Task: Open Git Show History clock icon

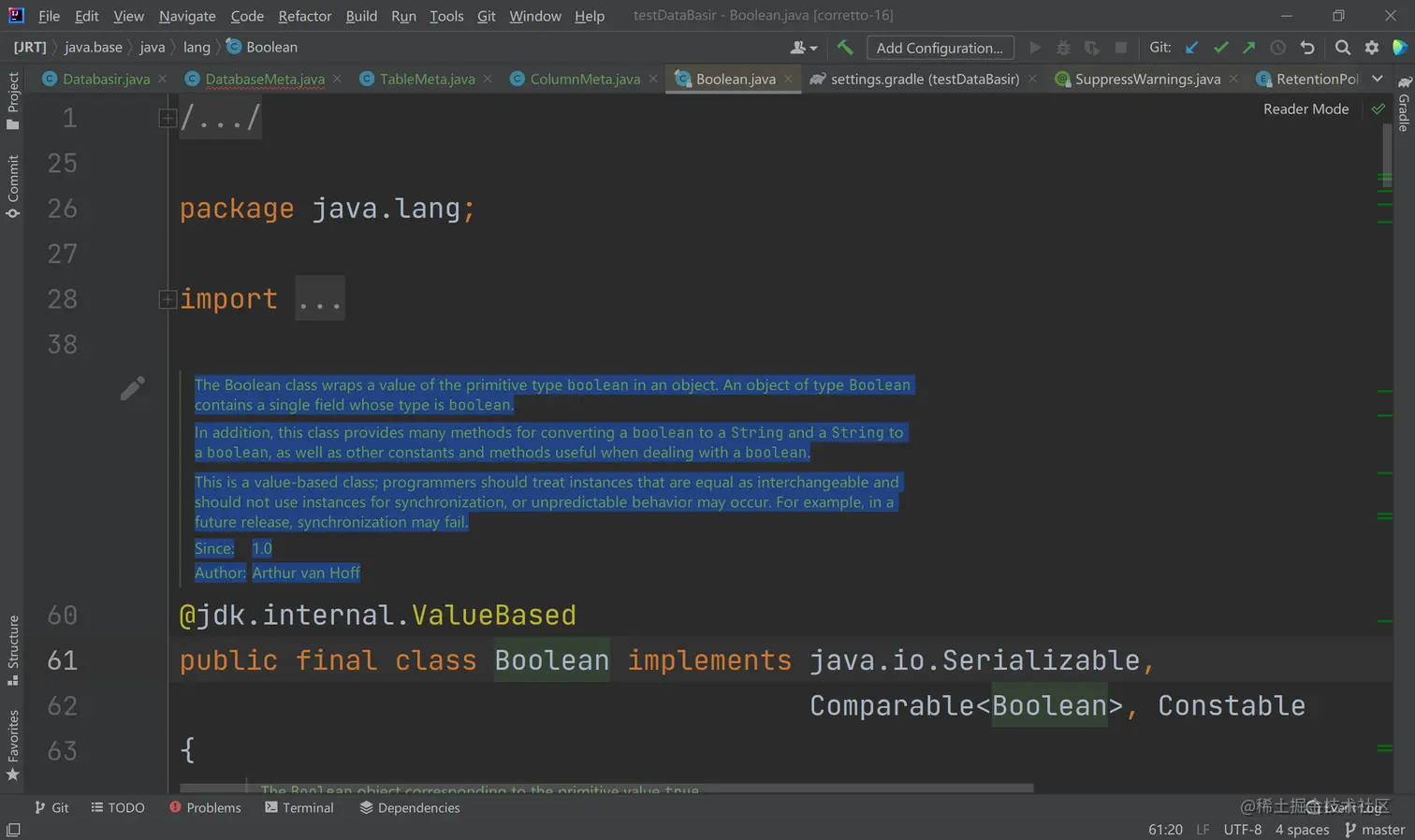Action: point(1277,48)
